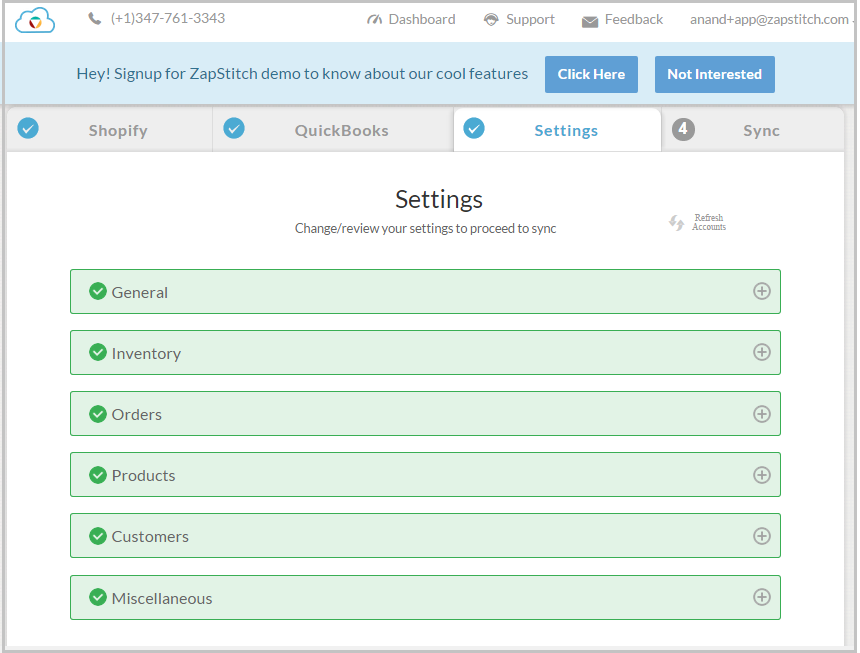Open the Dashboard link
This screenshot has height=653, width=860.
[411, 20]
